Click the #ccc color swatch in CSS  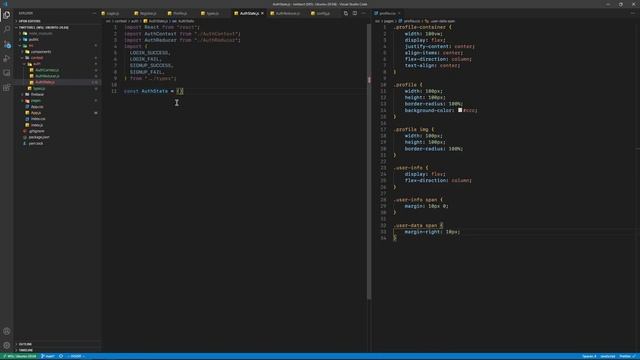(460, 110)
